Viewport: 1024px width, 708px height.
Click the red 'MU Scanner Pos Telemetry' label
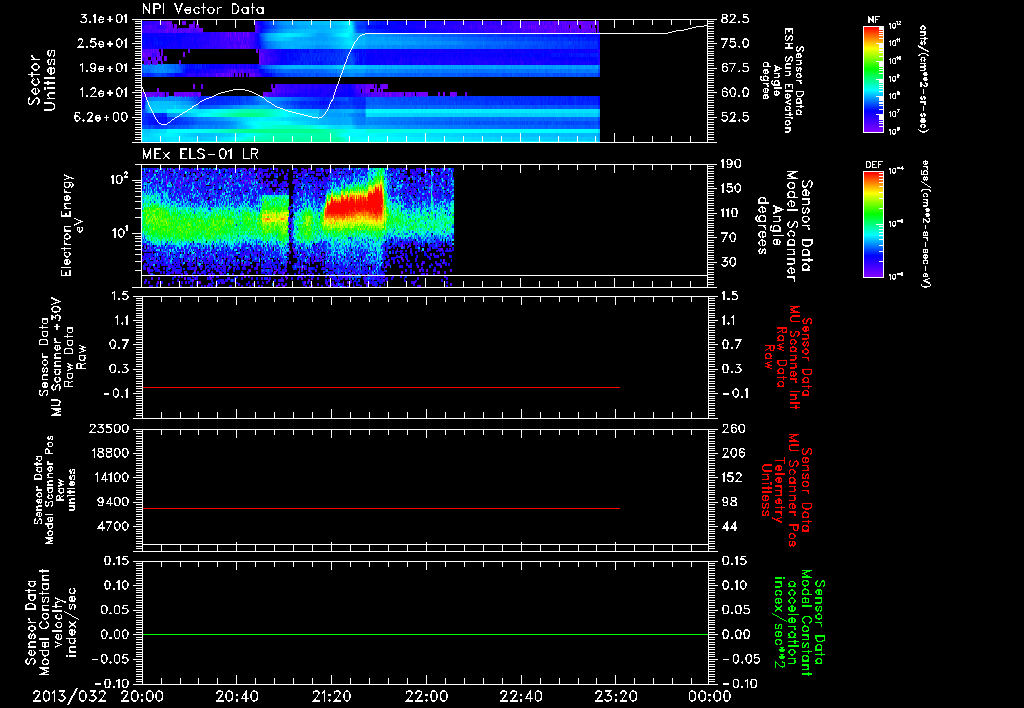tap(786, 490)
